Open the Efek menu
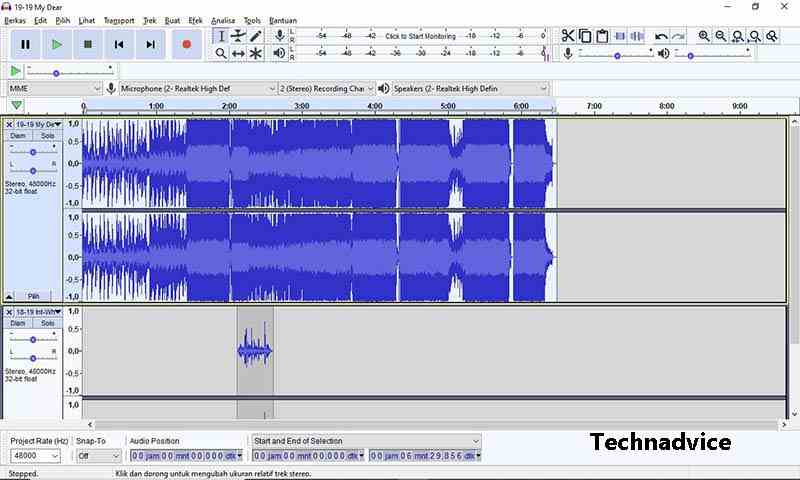Image resolution: width=800 pixels, height=480 pixels. click(195, 20)
